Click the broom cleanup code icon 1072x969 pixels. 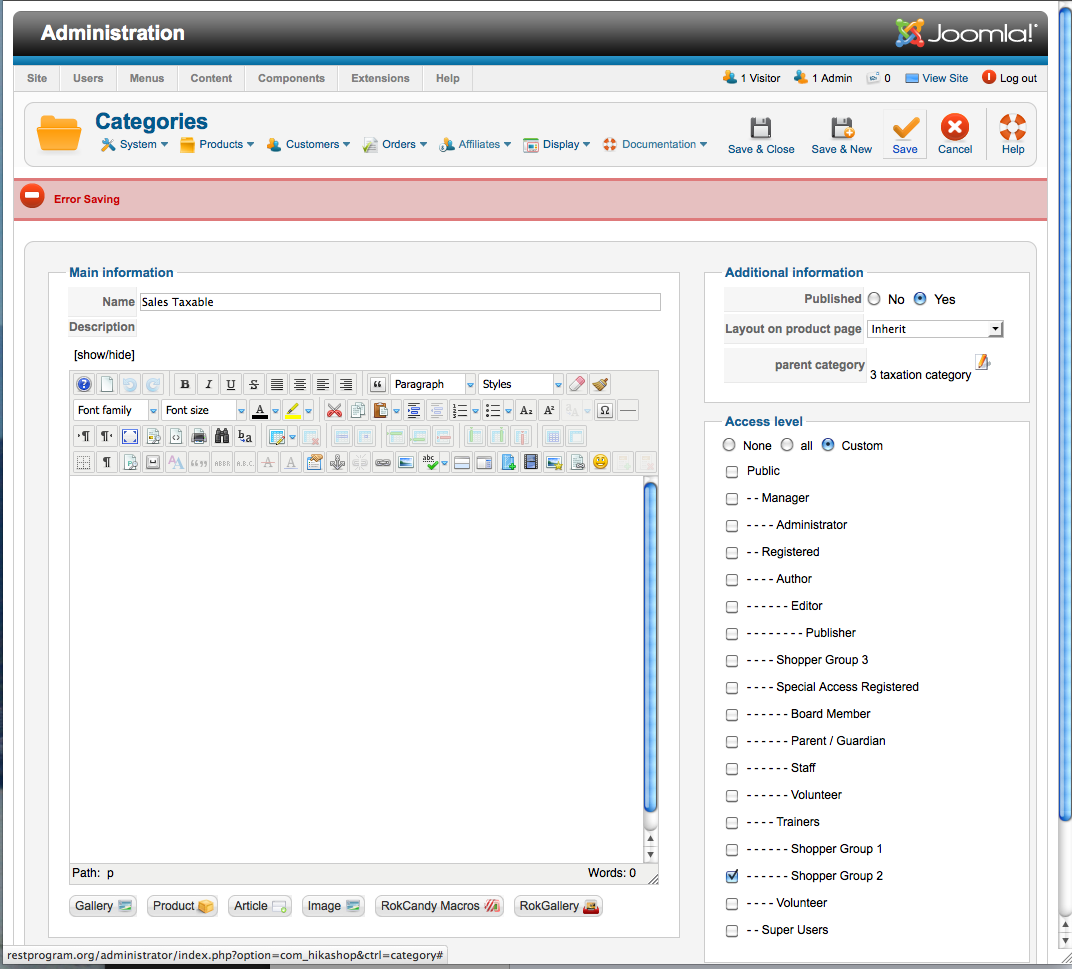(x=600, y=384)
